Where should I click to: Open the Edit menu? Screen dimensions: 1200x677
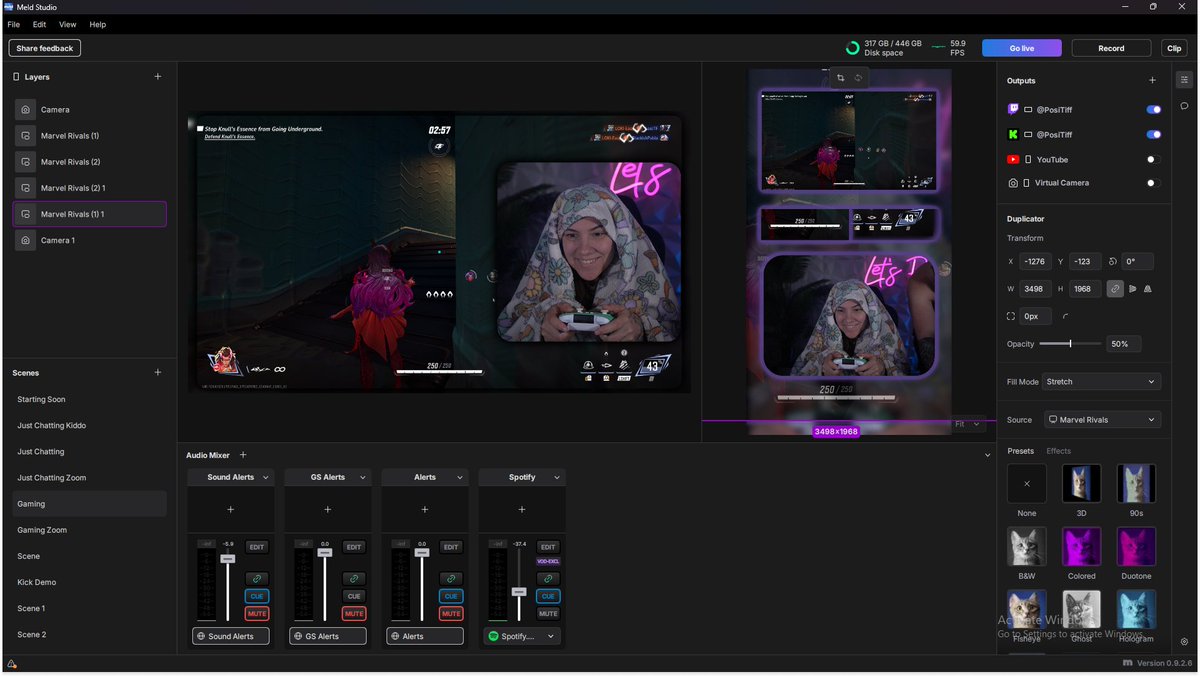[x=39, y=24]
